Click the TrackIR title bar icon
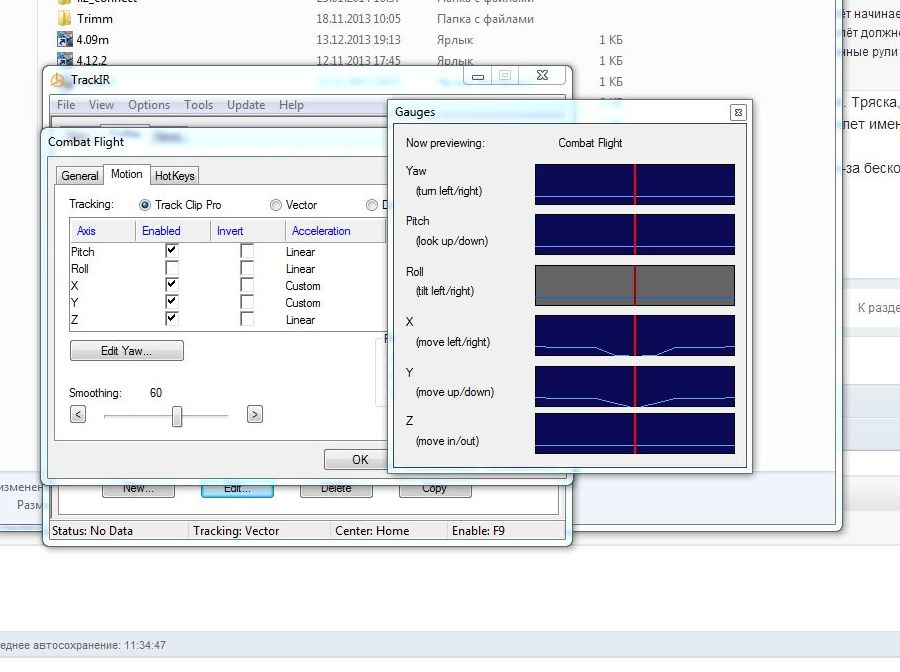The width and height of the screenshot is (900, 672). [x=58, y=80]
